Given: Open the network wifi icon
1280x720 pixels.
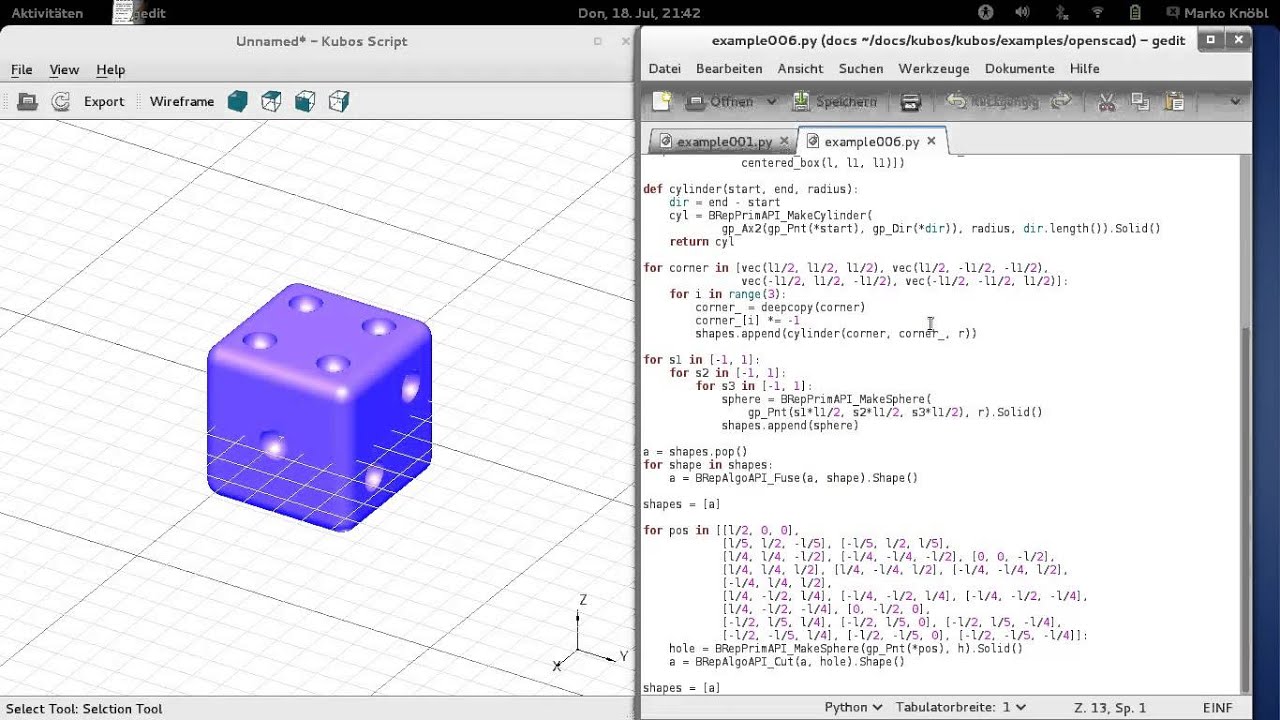Looking at the screenshot, I should 1097,13.
